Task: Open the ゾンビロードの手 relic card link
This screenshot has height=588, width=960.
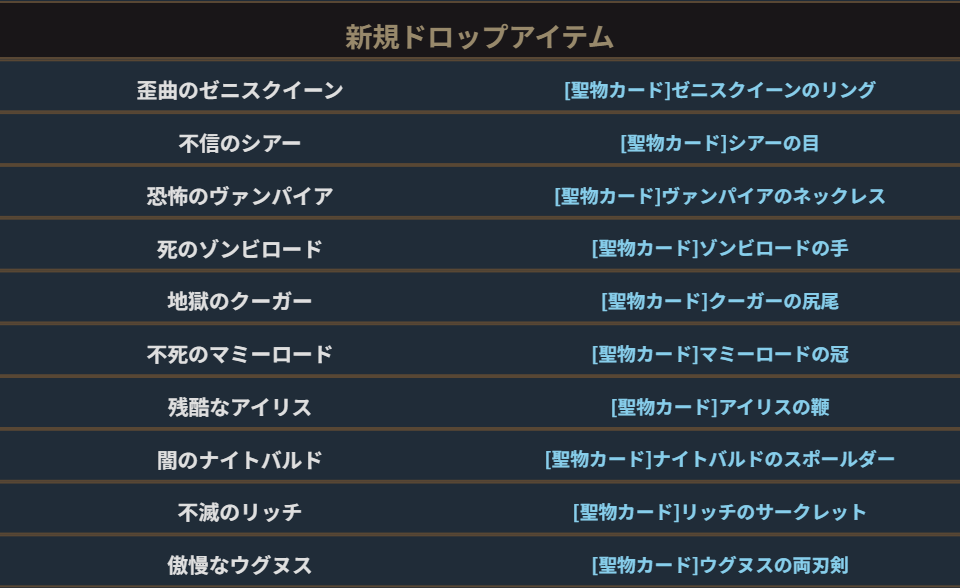Action: (x=719, y=248)
